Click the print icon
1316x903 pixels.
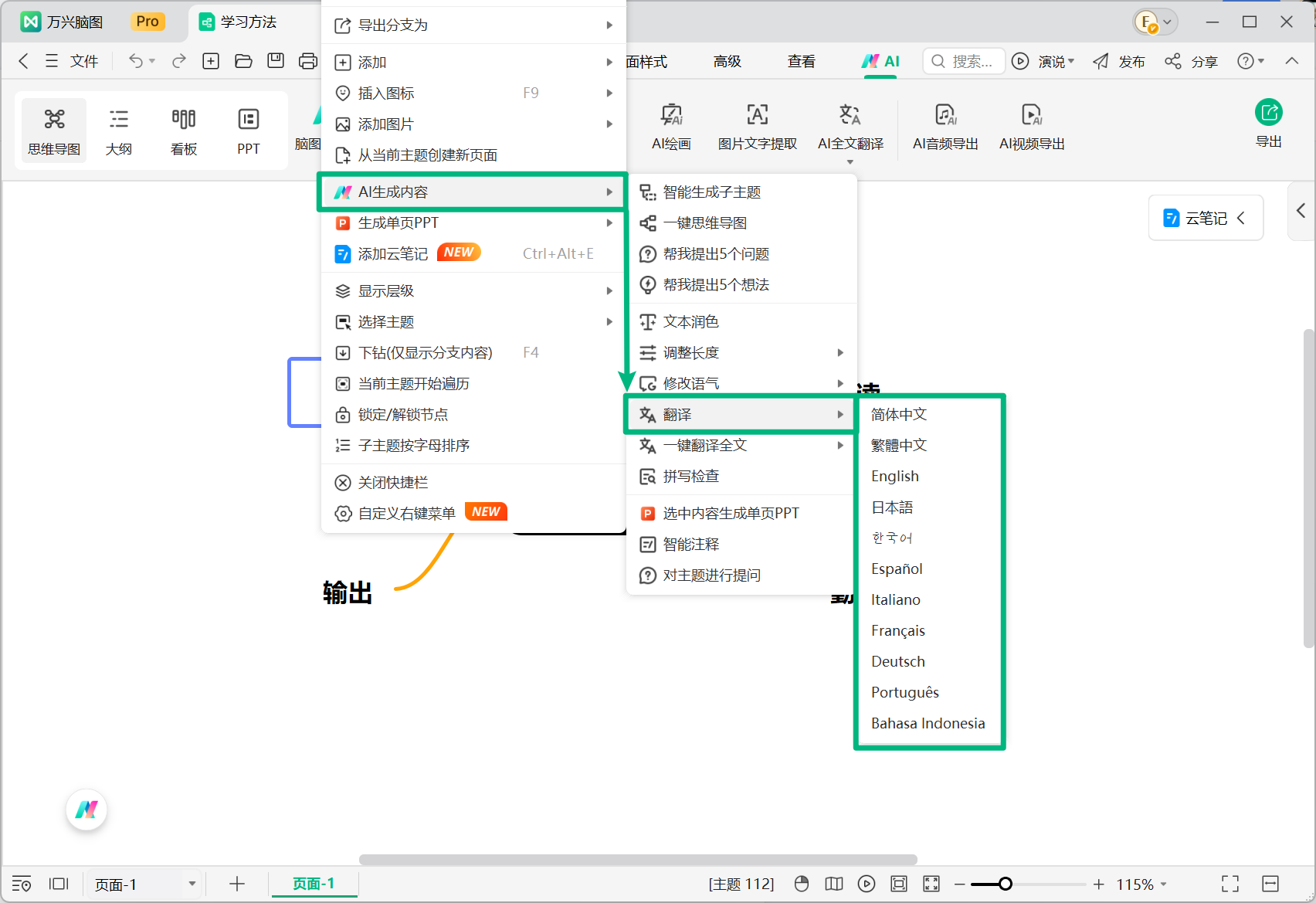click(307, 61)
